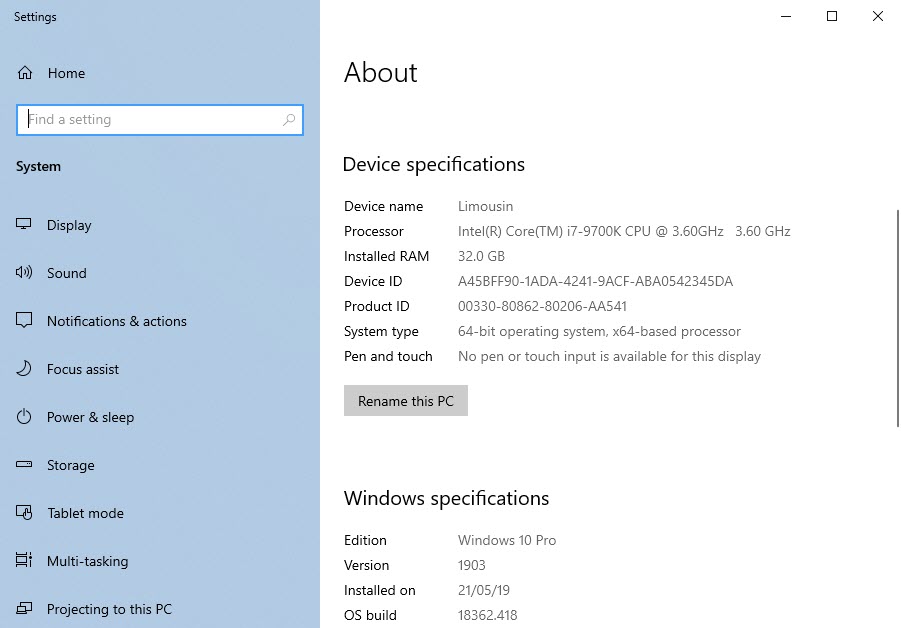Click the Power & sleep icon
901x628 pixels.
24,416
